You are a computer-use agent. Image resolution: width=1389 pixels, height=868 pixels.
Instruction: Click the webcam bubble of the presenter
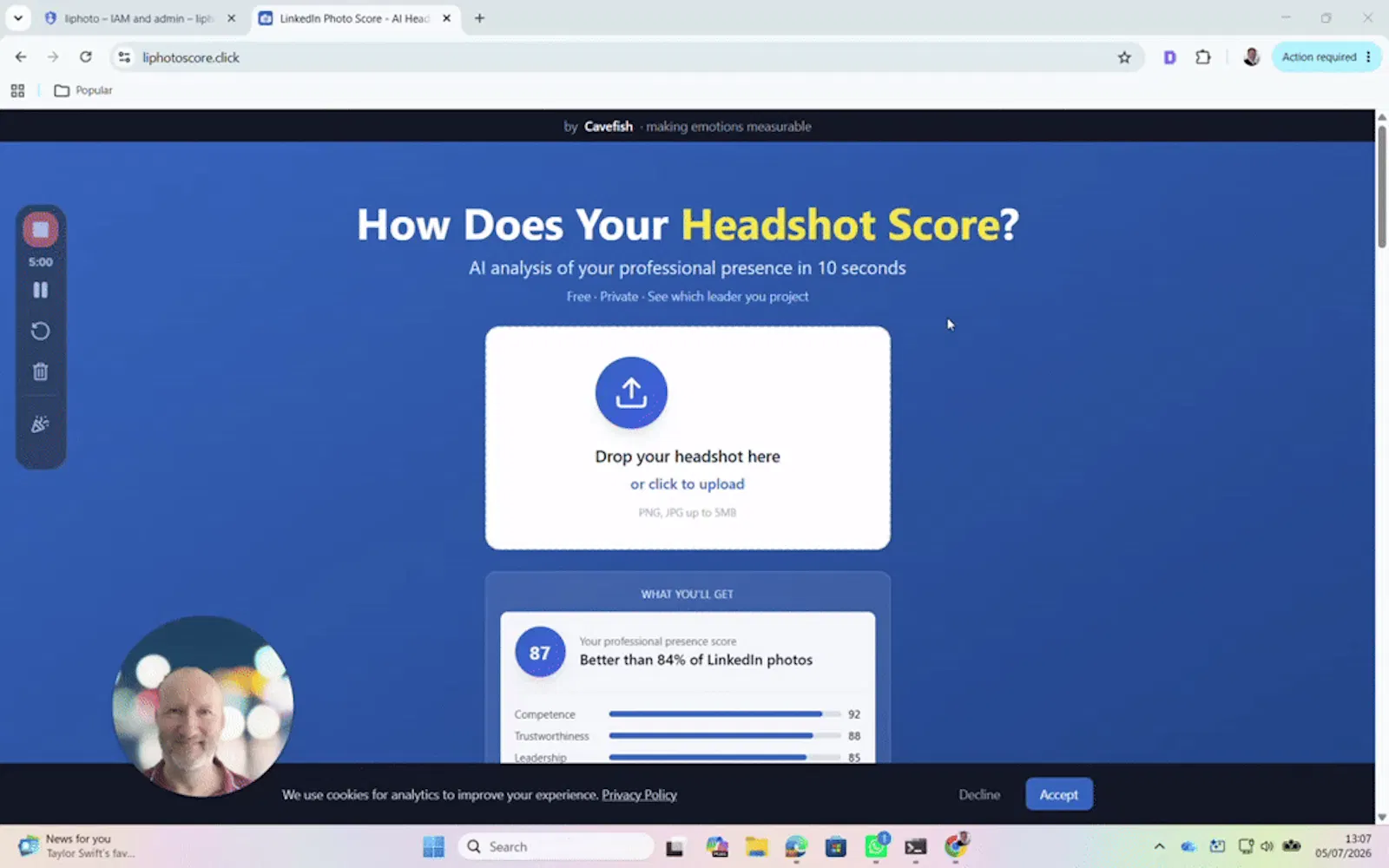(x=203, y=707)
